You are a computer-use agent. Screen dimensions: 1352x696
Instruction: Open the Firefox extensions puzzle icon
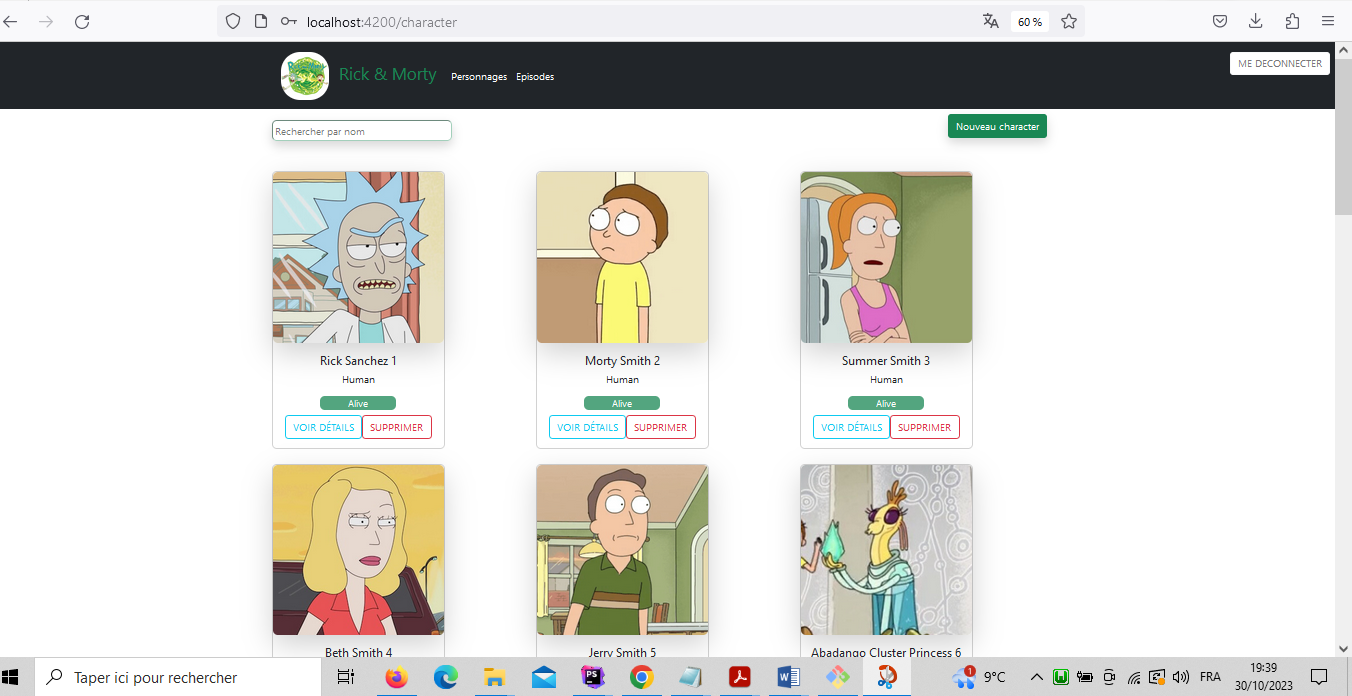pos(1292,21)
